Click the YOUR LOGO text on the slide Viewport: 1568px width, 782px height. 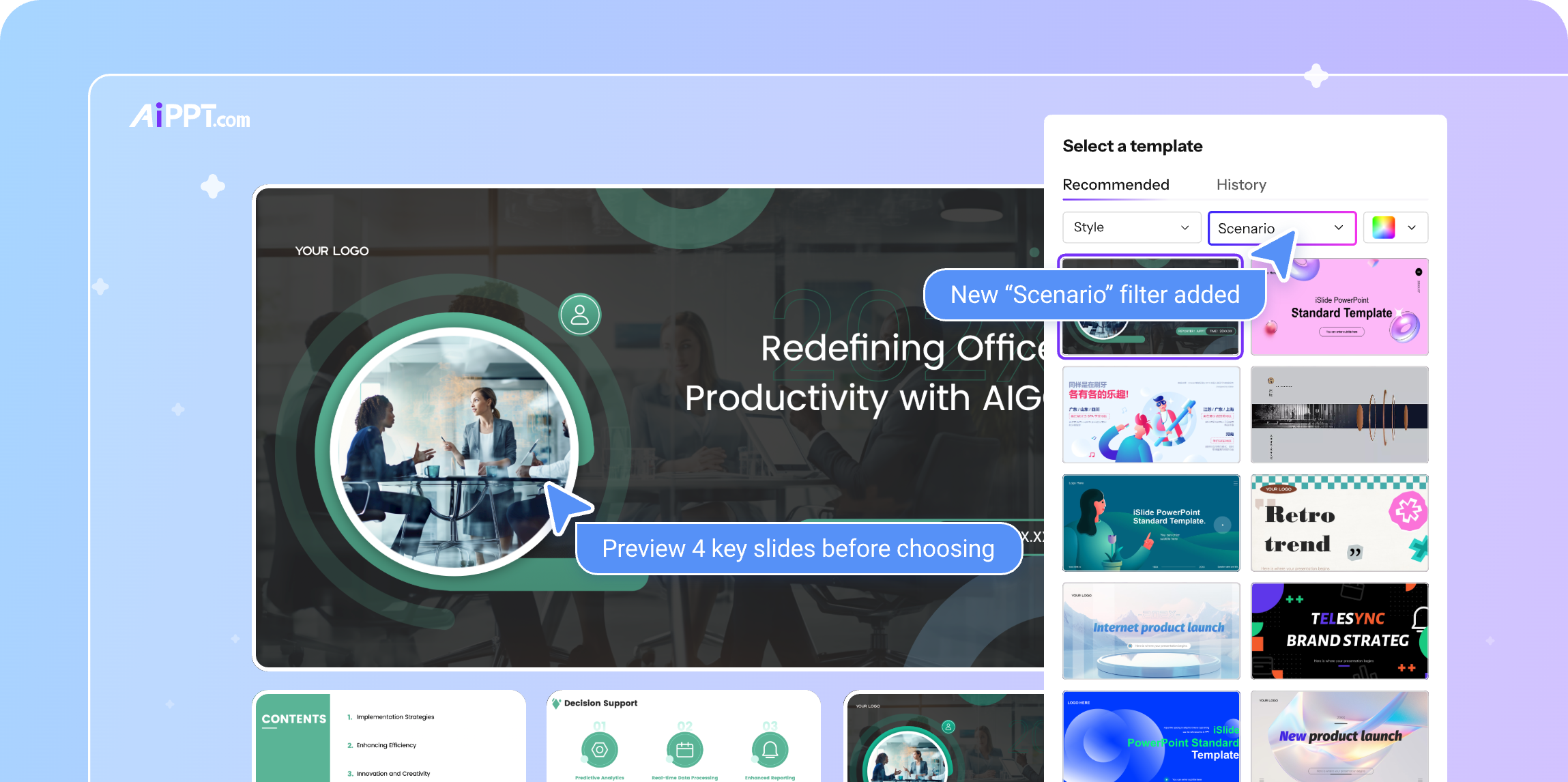(332, 250)
